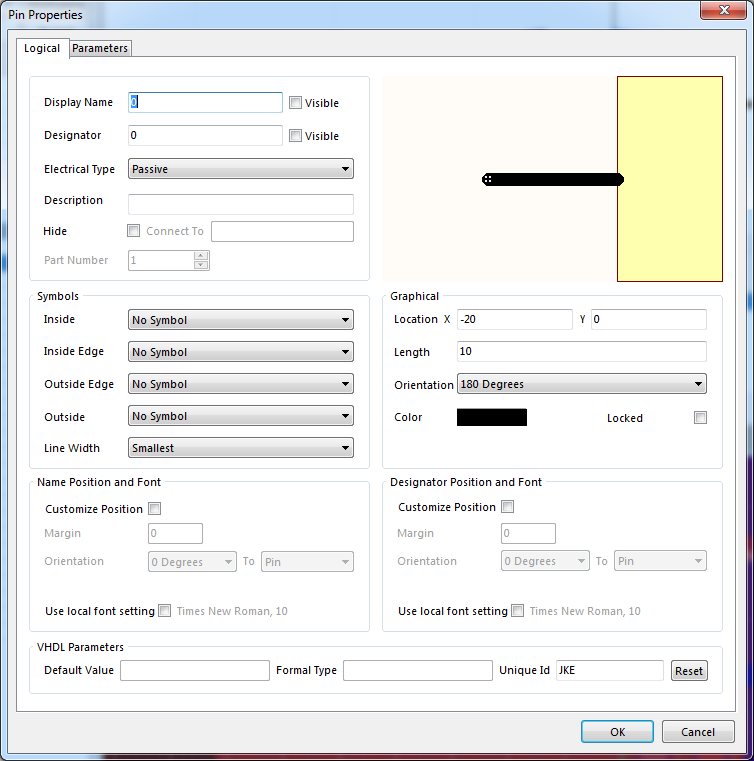Enable Use local font setting for Designator
754x761 pixels.
click(x=518, y=611)
